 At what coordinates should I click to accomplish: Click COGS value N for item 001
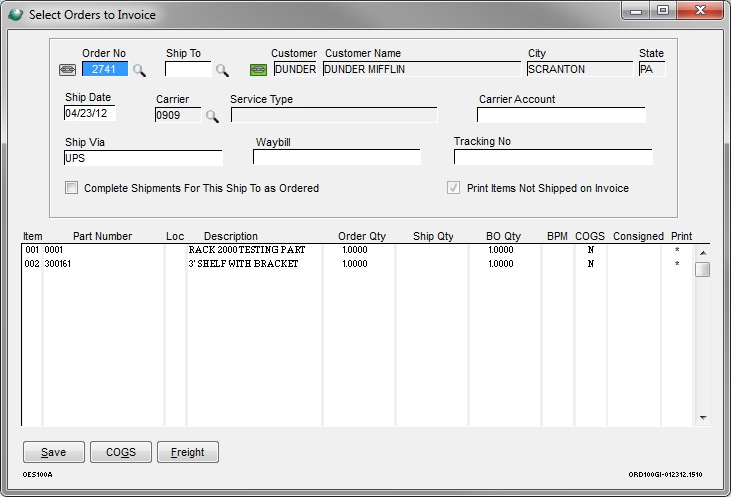click(x=591, y=250)
